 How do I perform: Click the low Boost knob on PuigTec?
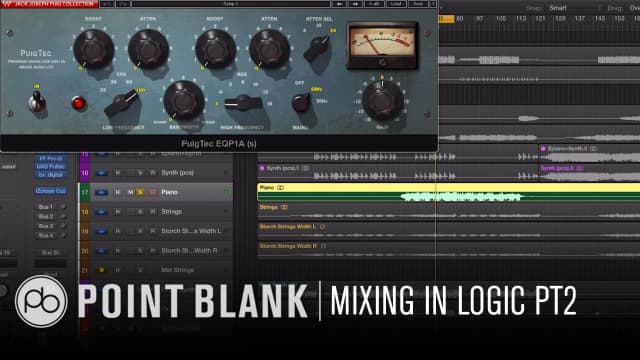93,49
